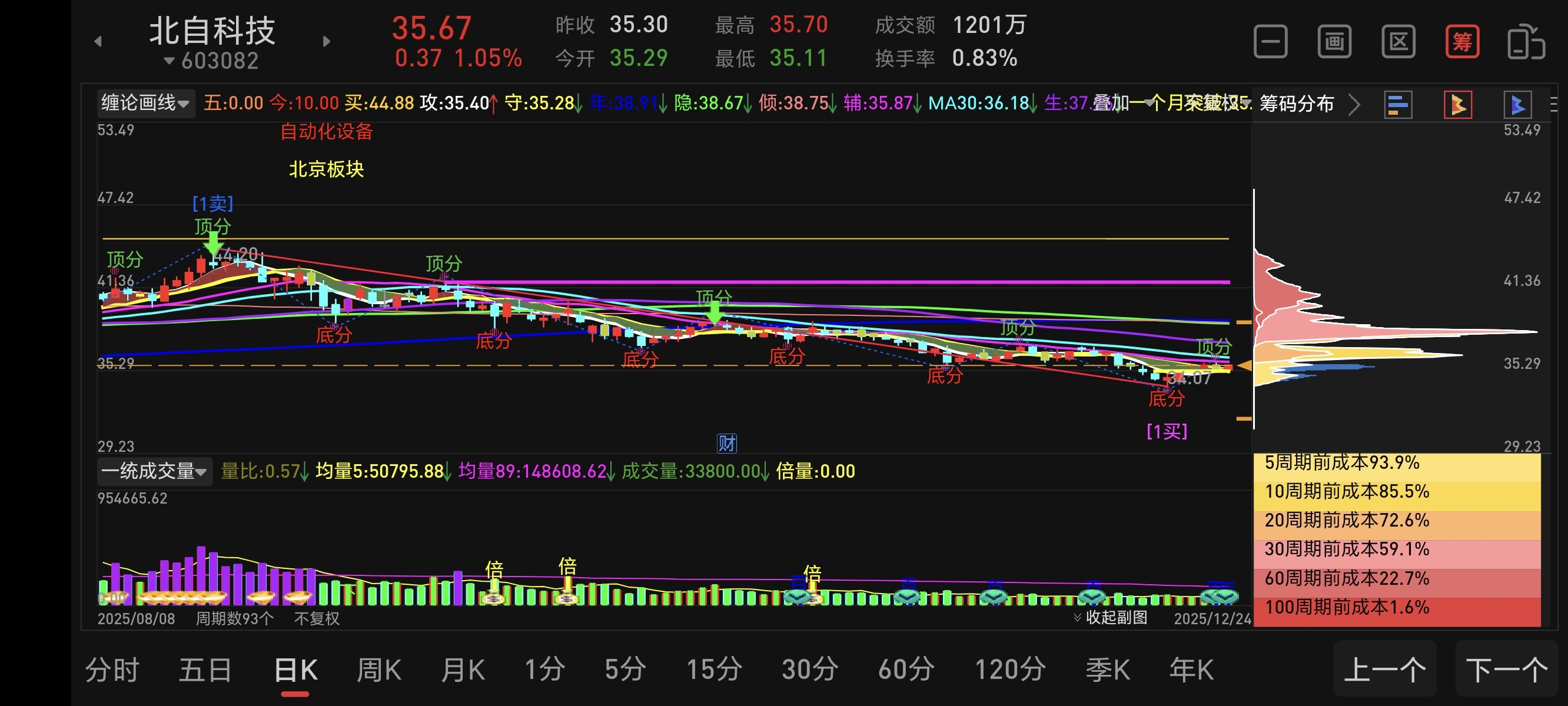Click the rotate screen icon
The height and width of the screenshot is (706, 1568).
(1526, 42)
